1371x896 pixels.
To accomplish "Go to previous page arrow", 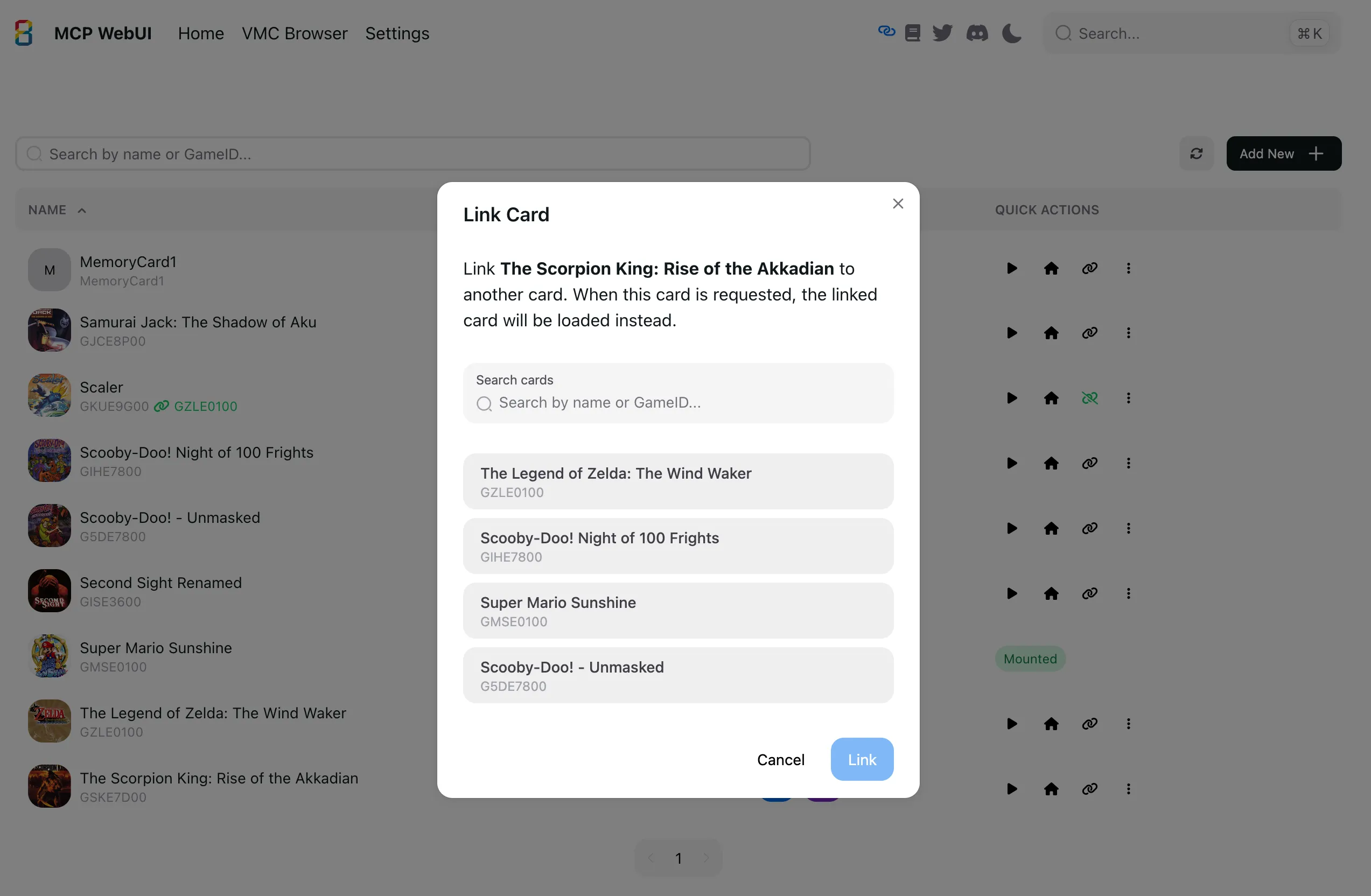I will click(x=650, y=858).
